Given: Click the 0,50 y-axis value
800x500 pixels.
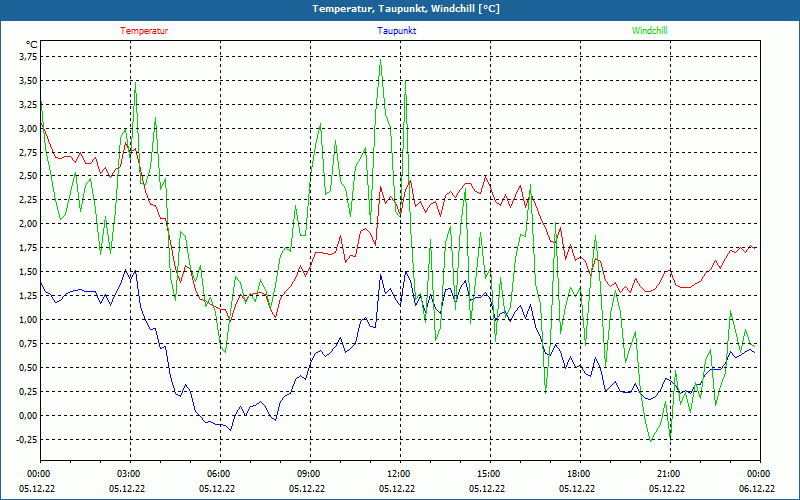Looking at the screenshot, I should pos(29,368).
